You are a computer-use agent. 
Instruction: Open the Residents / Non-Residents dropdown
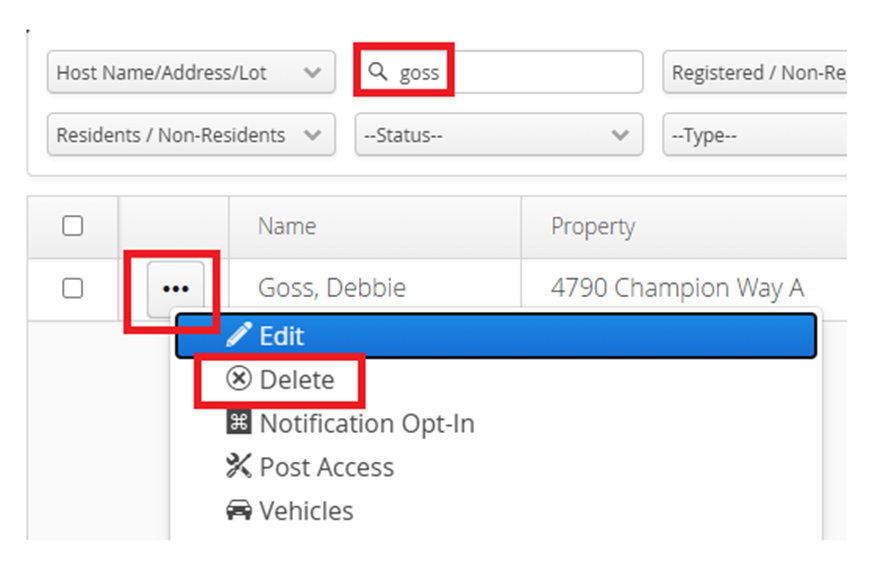(x=191, y=135)
